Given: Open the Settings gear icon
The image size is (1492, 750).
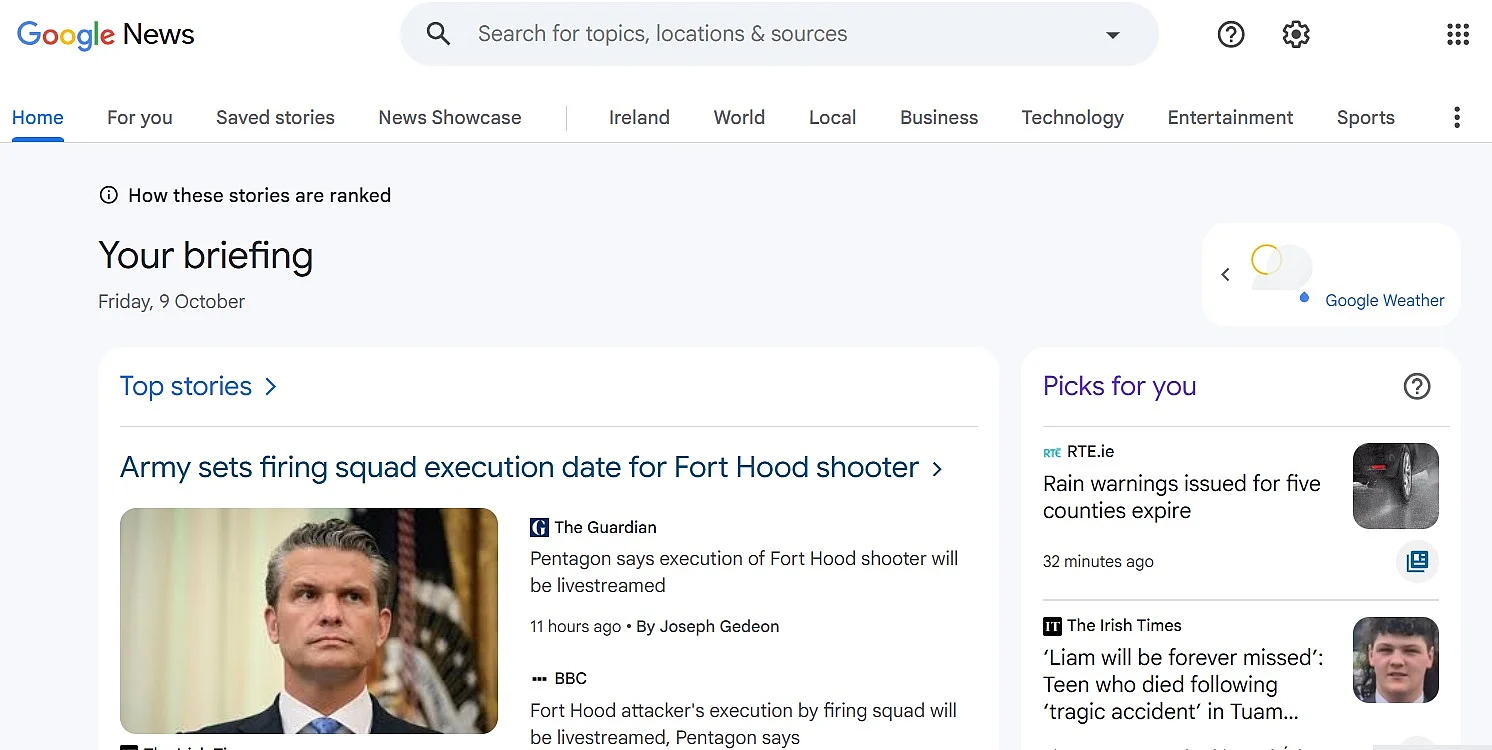Looking at the screenshot, I should 1296,34.
